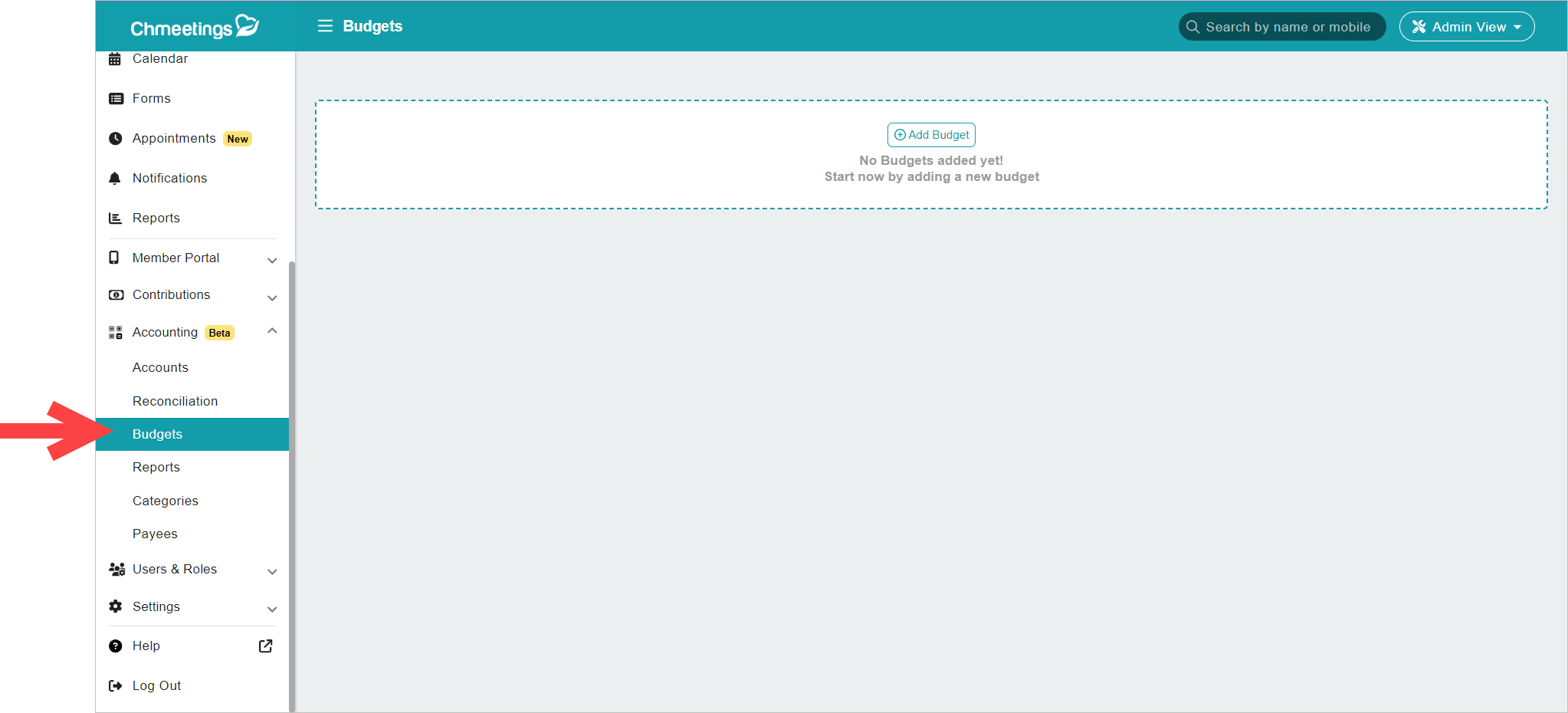This screenshot has width=1568, height=713.
Task: Open Calendar from the sidebar
Action: coord(159,58)
